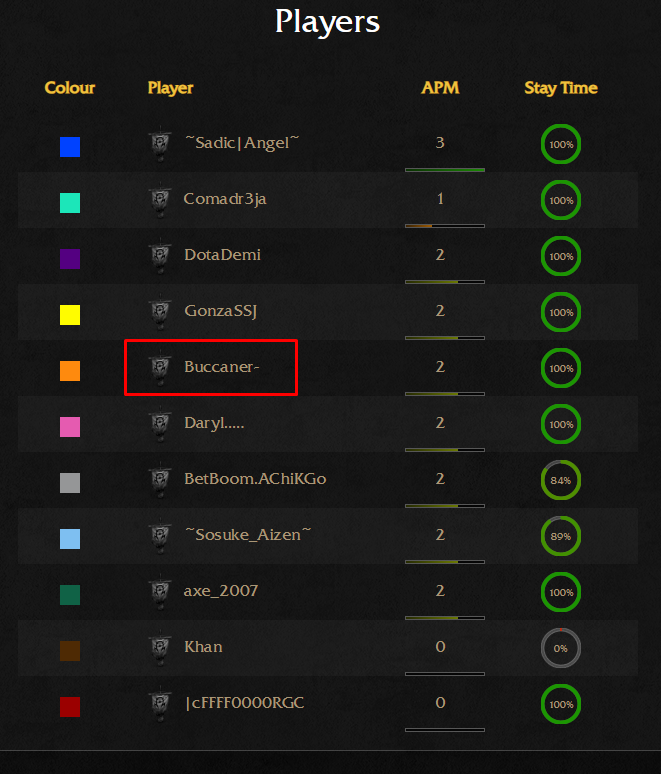This screenshot has width=661, height=774.
Task: Click the avatar icon beside Khan
Action: pos(160,649)
